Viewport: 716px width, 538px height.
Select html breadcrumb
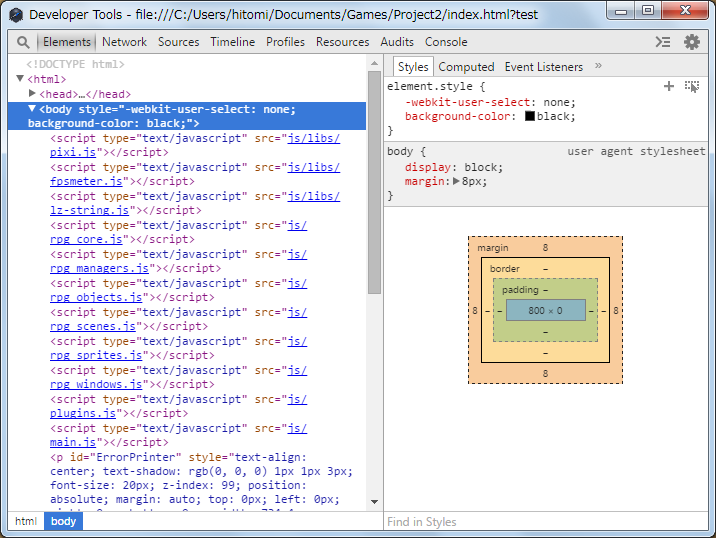[x=26, y=521]
